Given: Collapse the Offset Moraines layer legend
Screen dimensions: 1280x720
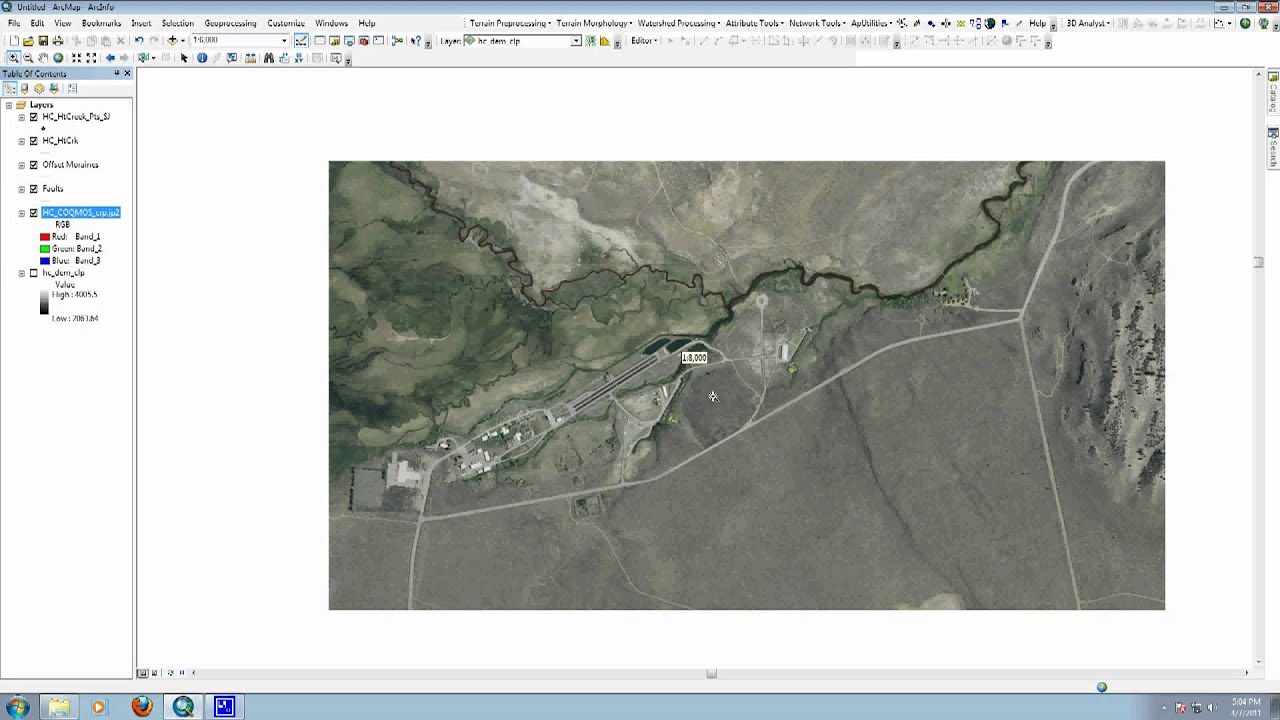Looking at the screenshot, I should (22, 165).
